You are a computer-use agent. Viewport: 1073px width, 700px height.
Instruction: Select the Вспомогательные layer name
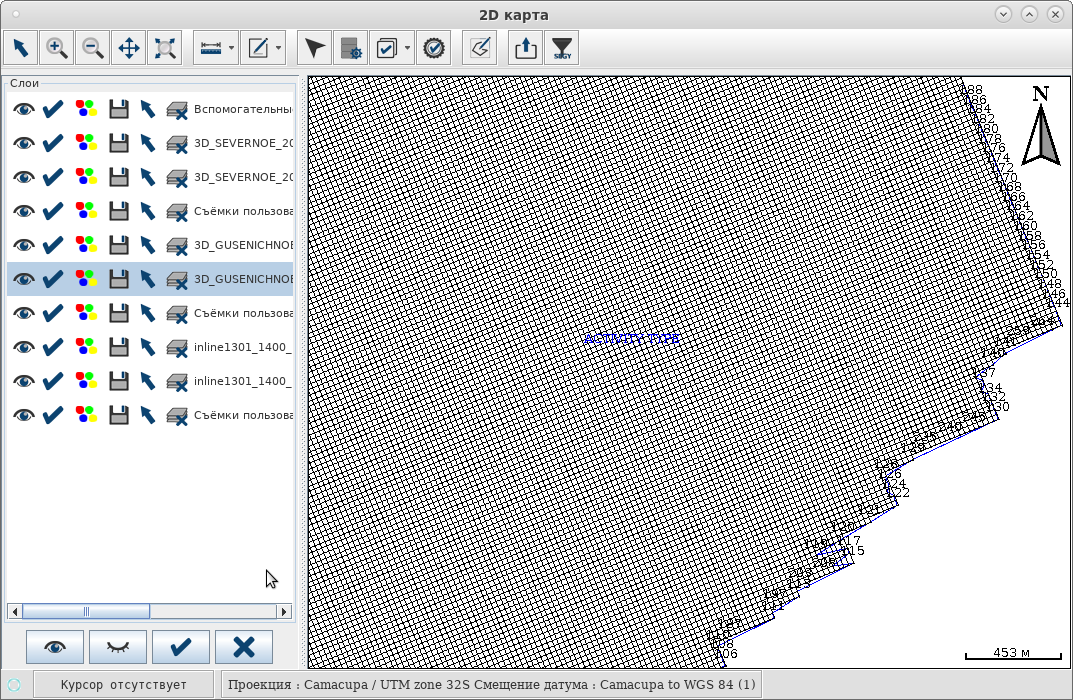[243, 109]
